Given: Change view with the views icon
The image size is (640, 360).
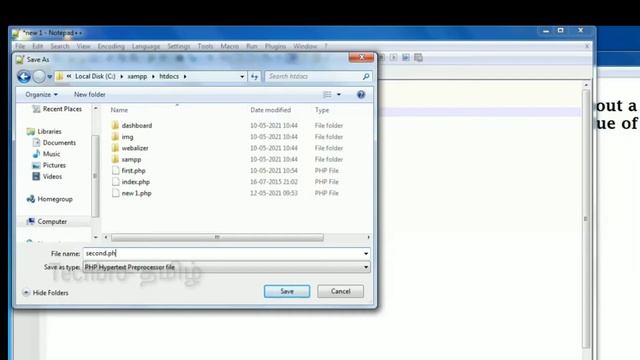Looking at the screenshot, I should (x=327, y=94).
